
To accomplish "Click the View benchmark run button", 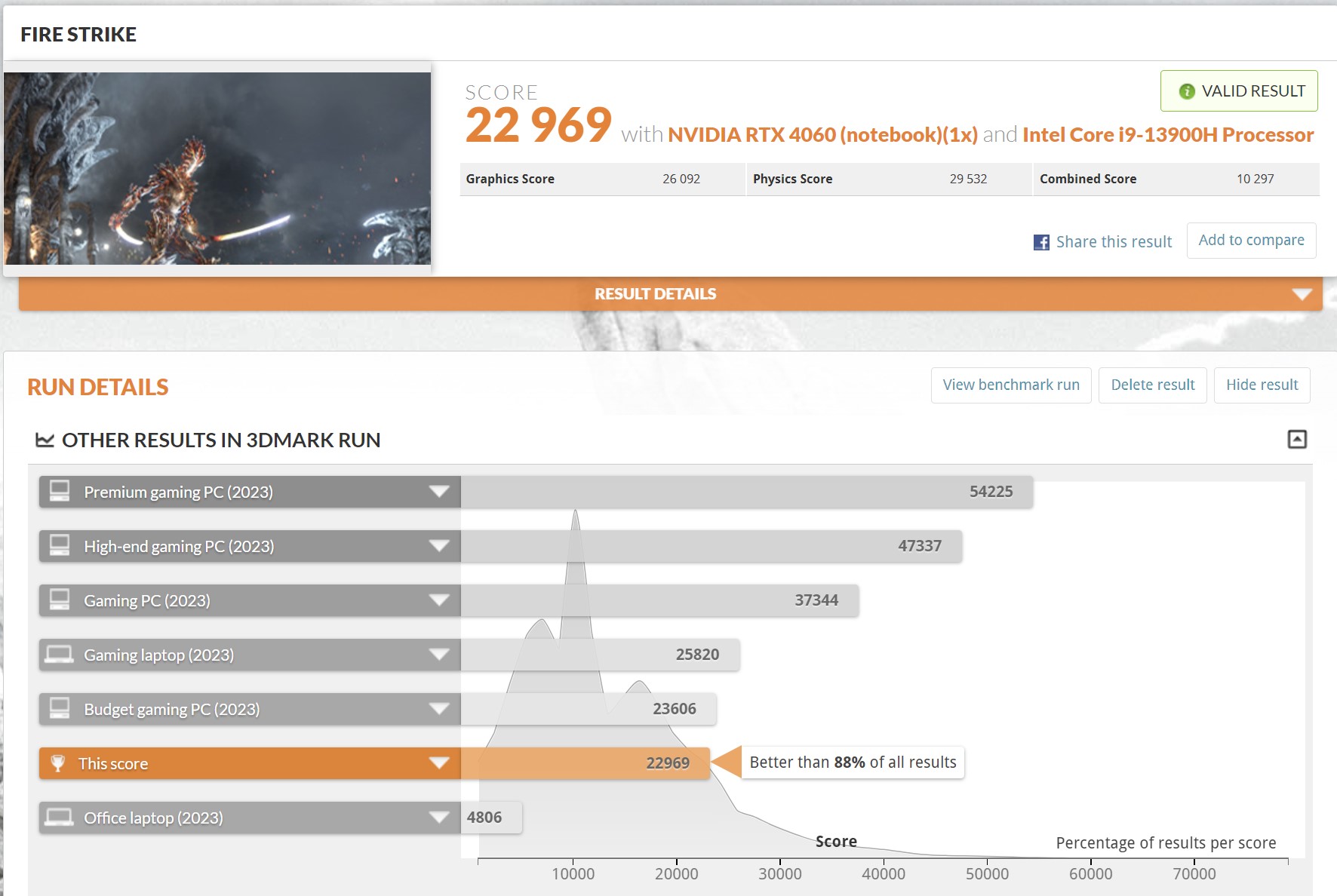I will pyautogui.click(x=1010, y=385).
